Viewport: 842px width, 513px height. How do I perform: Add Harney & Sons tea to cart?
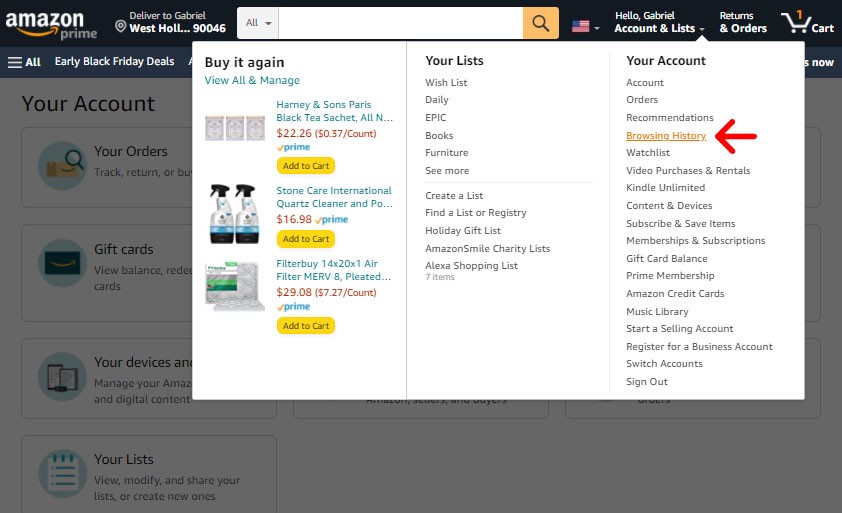pyautogui.click(x=306, y=166)
